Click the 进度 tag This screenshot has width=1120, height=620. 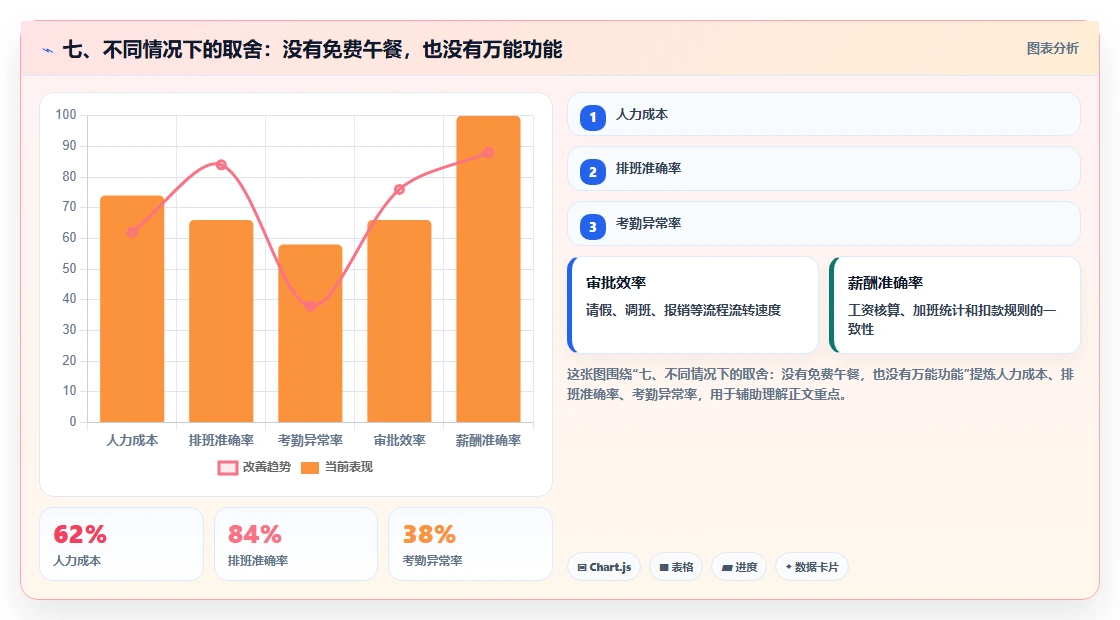click(x=739, y=567)
